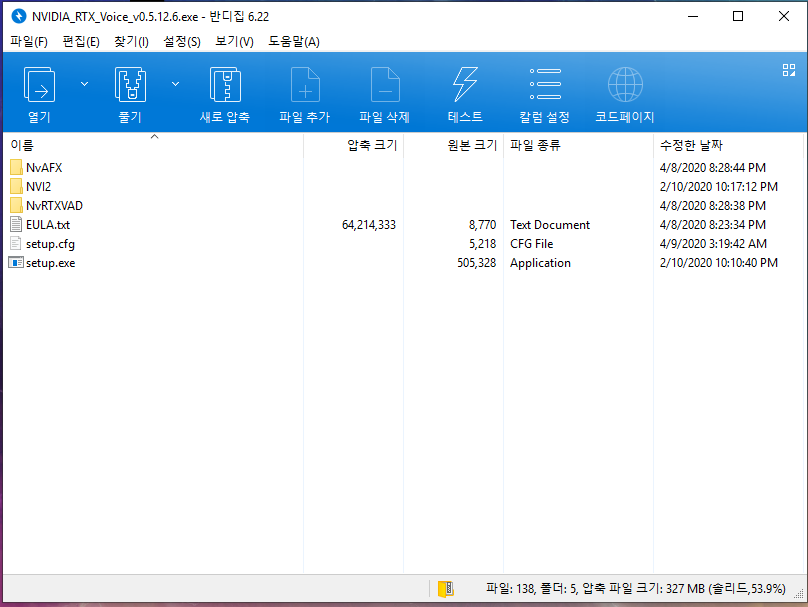Viewport: 808px width, 607px height.
Task: Sort by the 수정한 날짜 column header
Action: point(728,145)
